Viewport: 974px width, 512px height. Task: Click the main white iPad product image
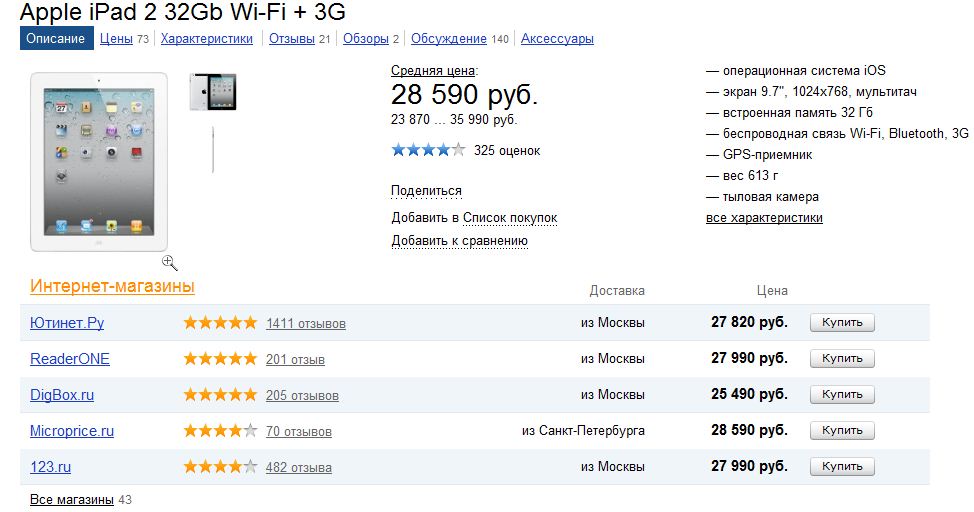point(99,161)
